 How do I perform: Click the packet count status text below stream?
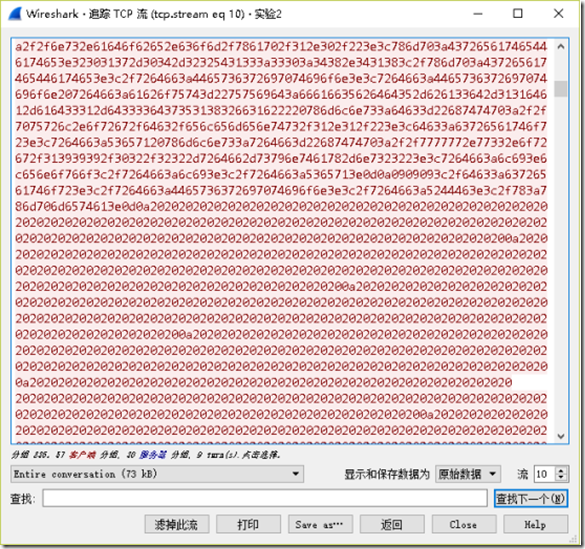(x=146, y=455)
